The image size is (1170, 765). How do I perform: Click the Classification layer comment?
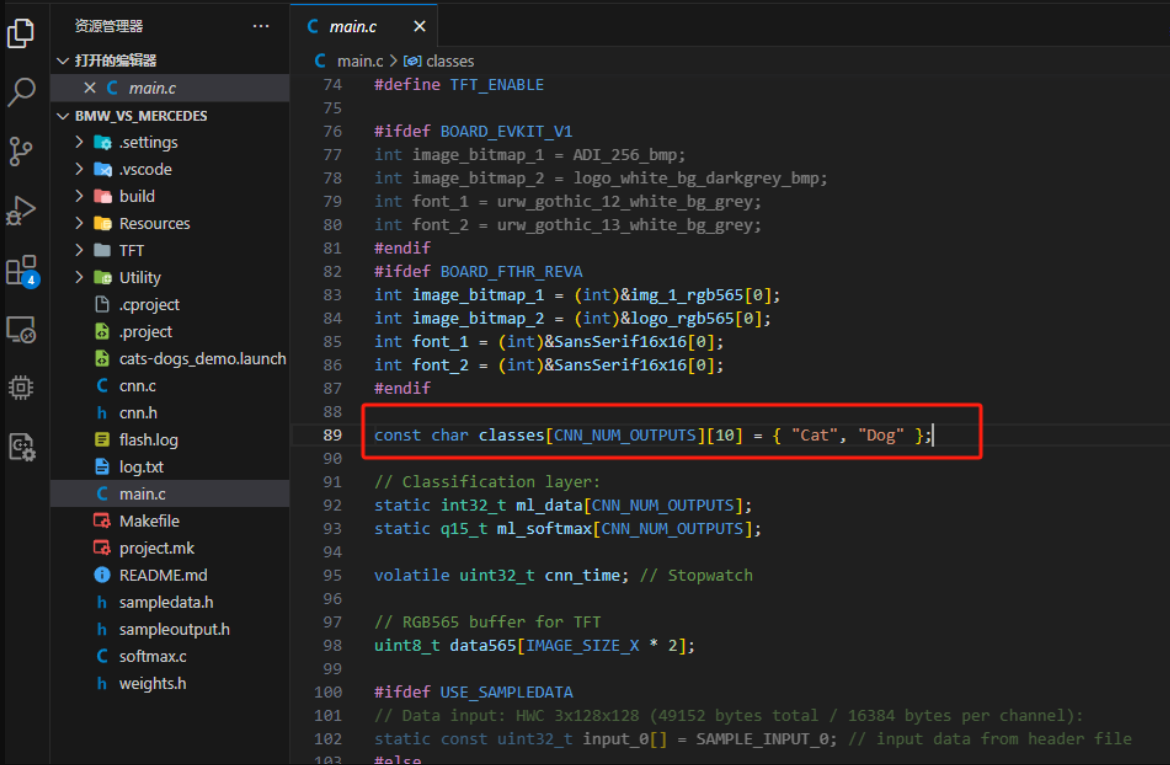coord(487,482)
